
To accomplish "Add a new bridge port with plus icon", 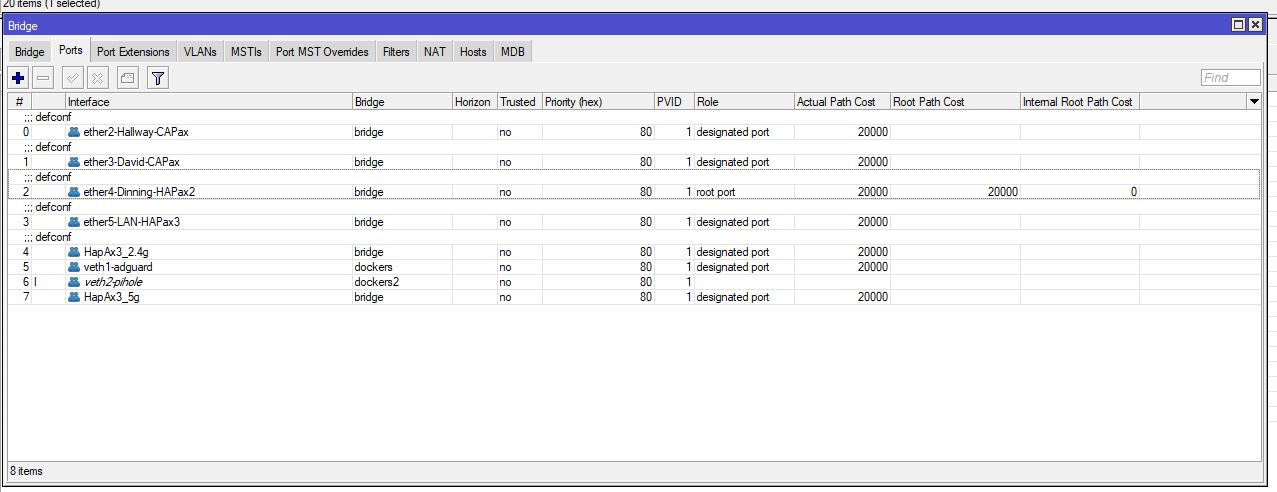I will pos(18,77).
